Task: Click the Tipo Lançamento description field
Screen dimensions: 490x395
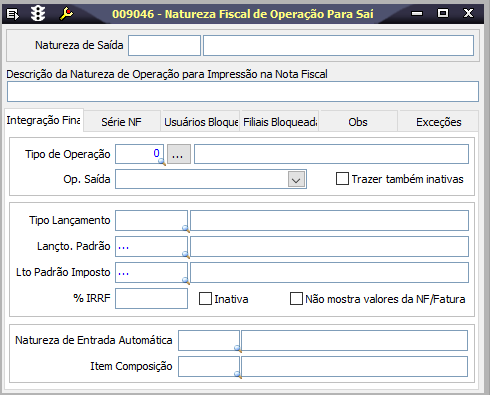Action: click(329, 220)
